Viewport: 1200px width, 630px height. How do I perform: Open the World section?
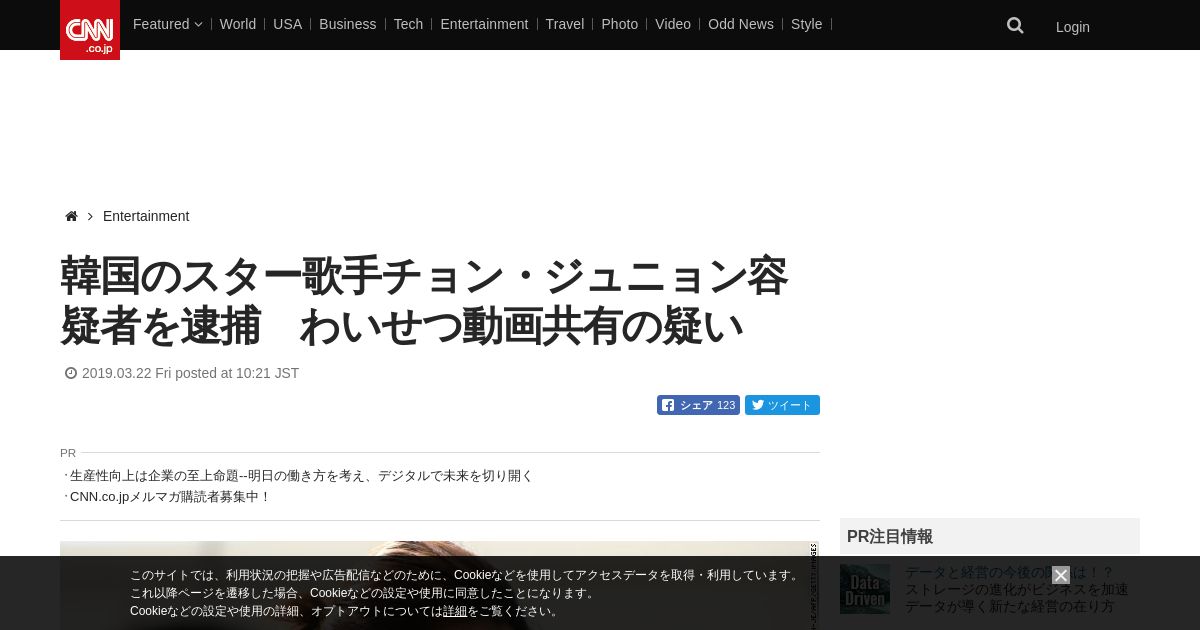point(238,24)
